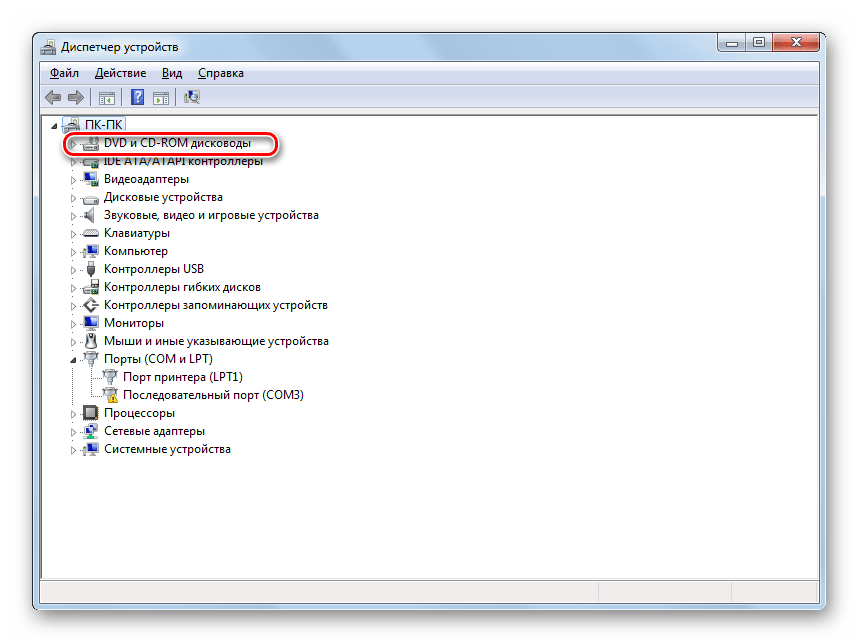Viewport: 859px width, 643px height.
Task: Select the Сетевые адаптеры label
Action: (x=154, y=431)
